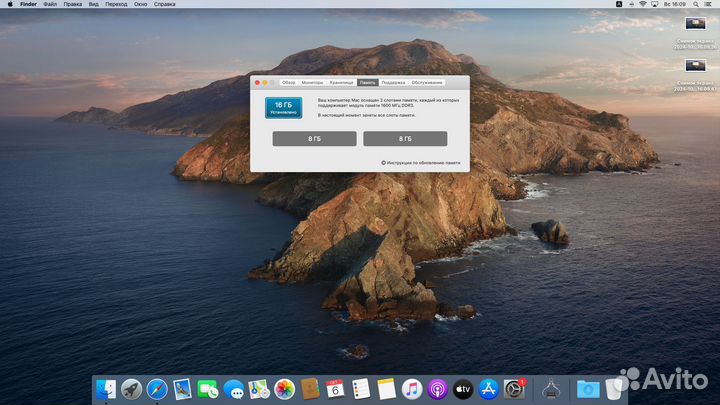Screen dimensions: 720x405
Task: Open Safari compass icon in Dock
Action: click(157, 389)
